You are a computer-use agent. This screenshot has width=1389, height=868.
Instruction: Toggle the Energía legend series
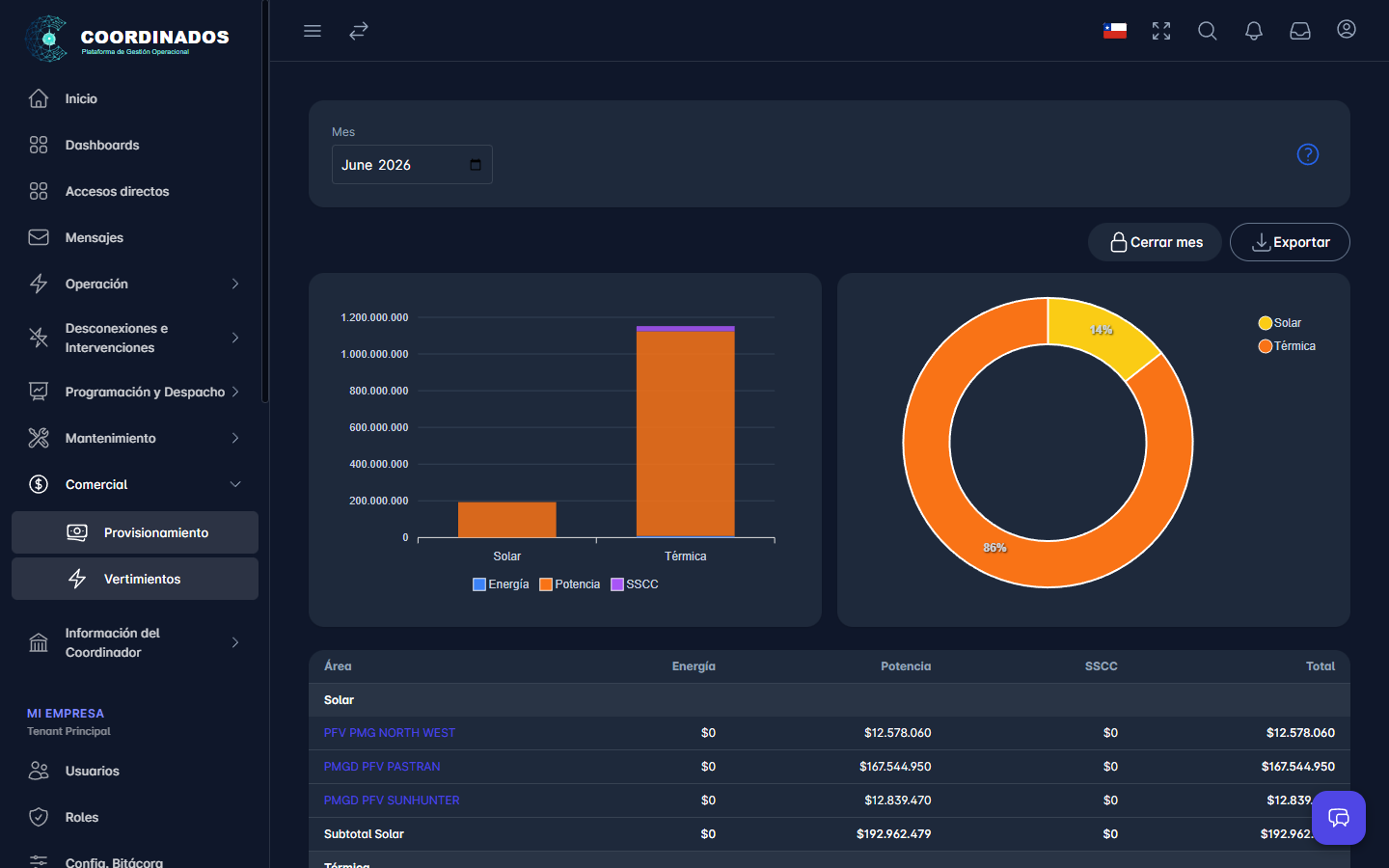[x=501, y=584]
